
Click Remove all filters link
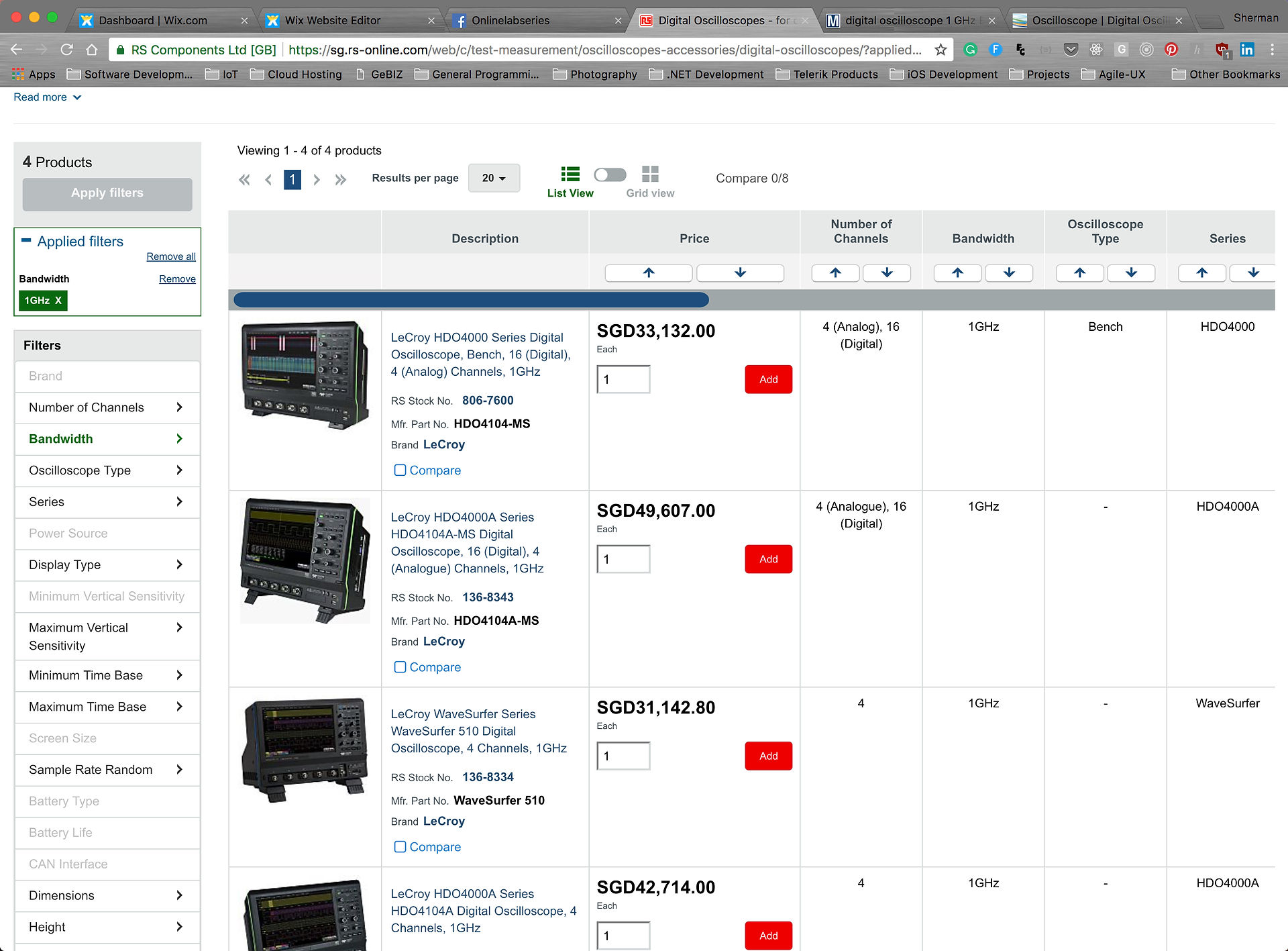coord(171,256)
